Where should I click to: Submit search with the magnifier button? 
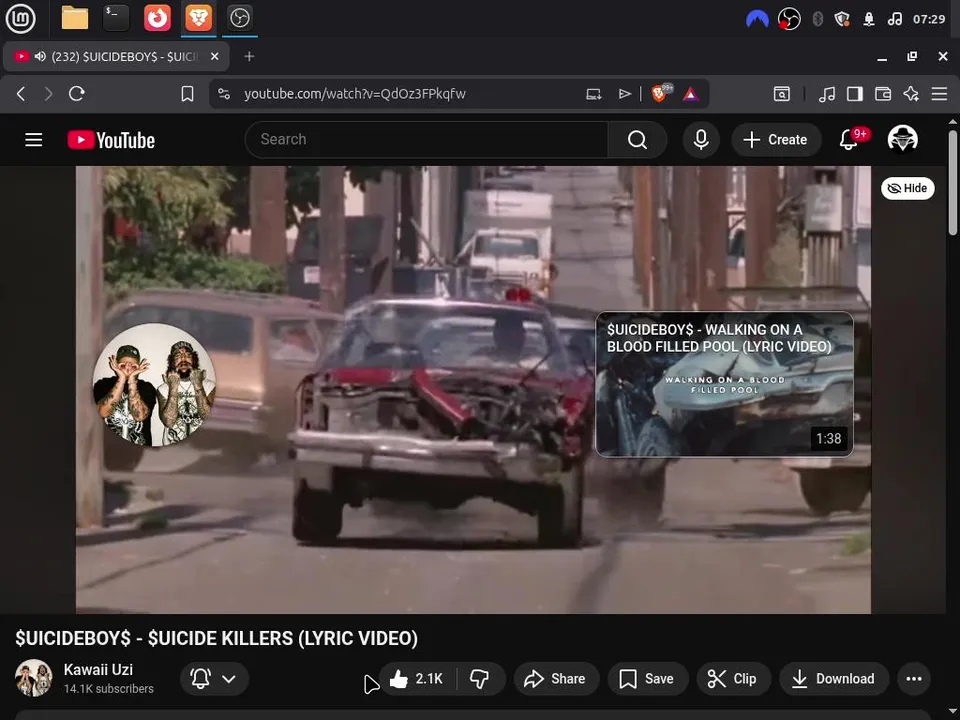tap(637, 140)
